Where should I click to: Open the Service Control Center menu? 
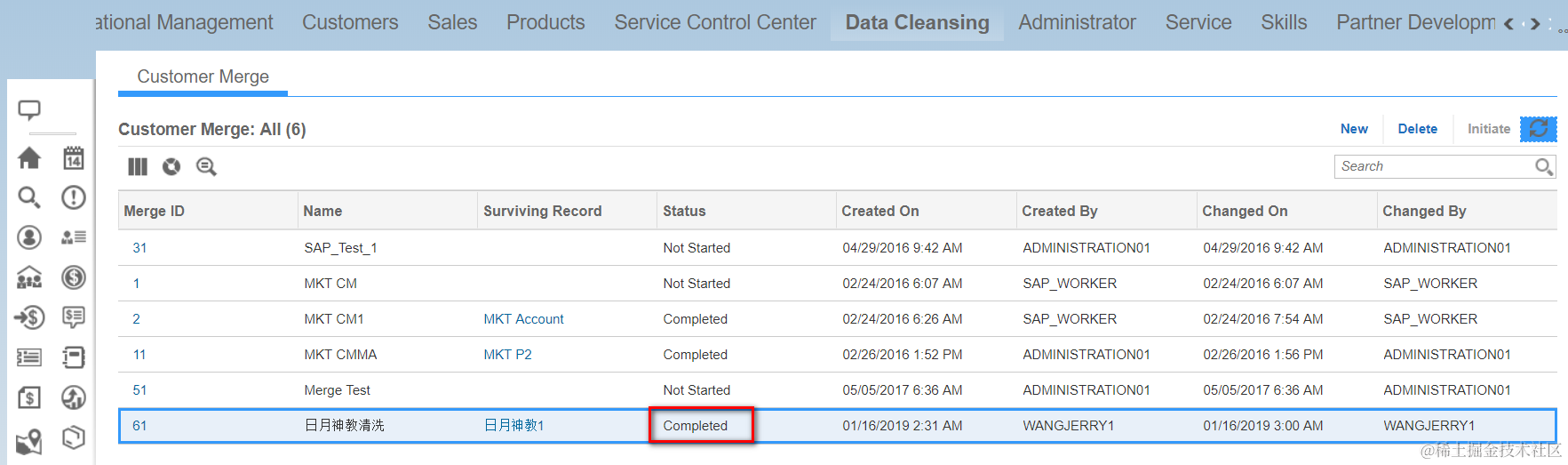click(x=714, y=22)
